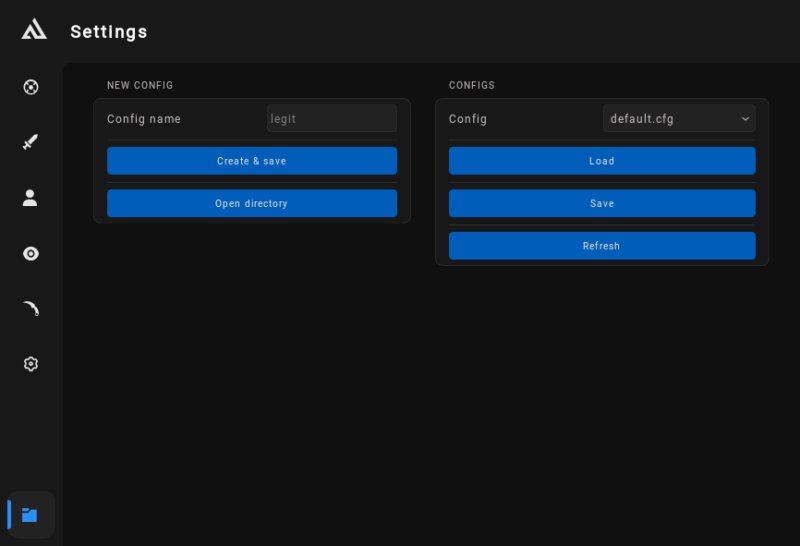
Task: Click the chevron arrow in config dropdown
Action: (745, 119)
